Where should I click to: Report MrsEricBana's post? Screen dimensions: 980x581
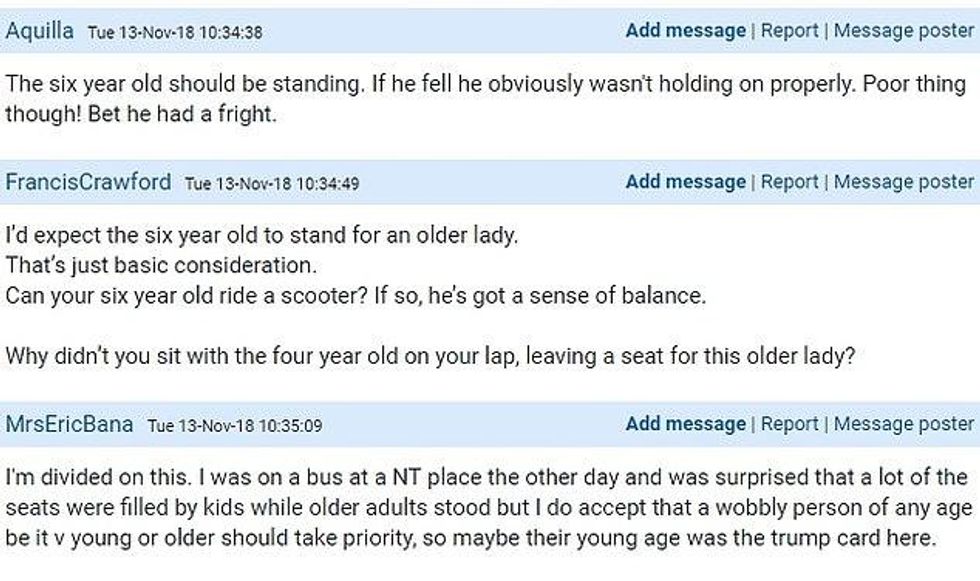pyautogui.click(x=789, y=424)
